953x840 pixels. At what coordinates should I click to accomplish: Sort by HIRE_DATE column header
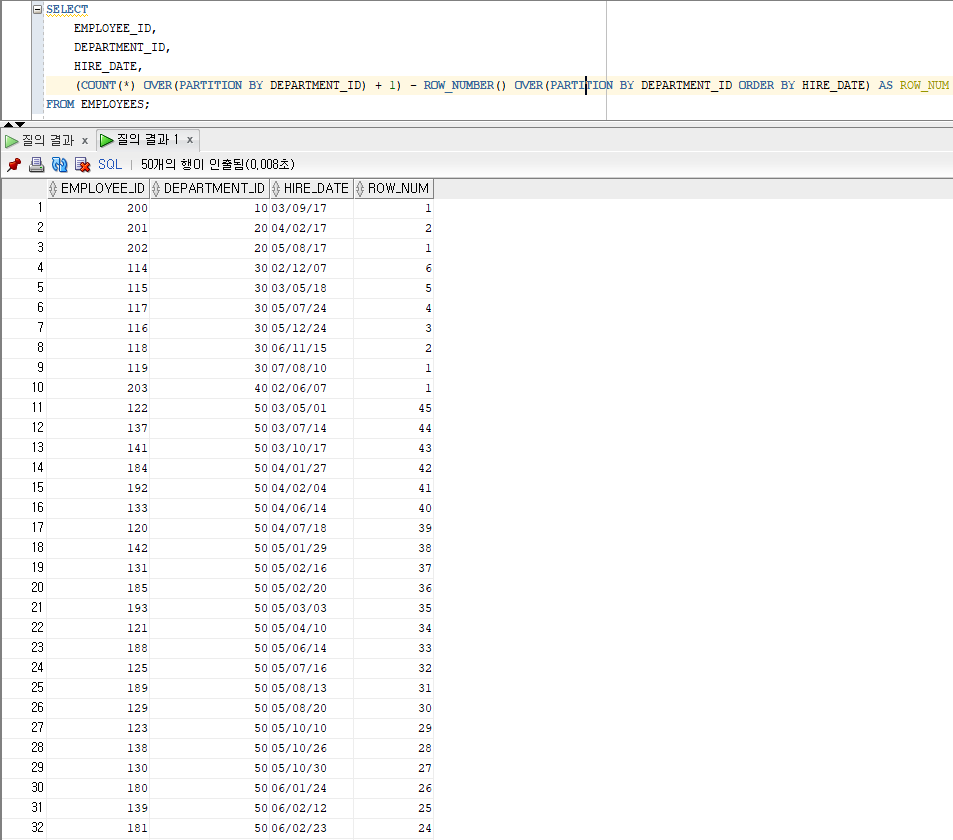(311, 188)
